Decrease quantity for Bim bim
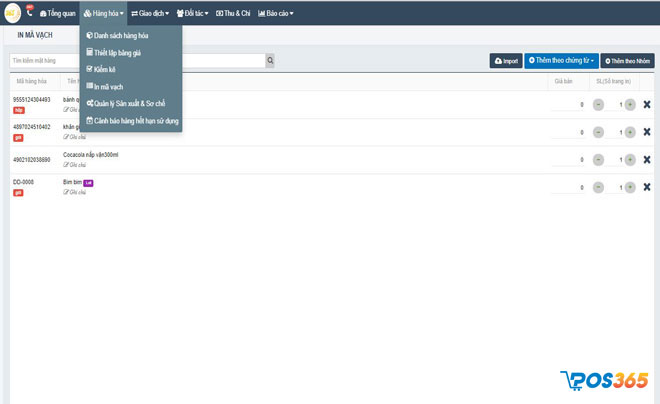The image size is (660, 404). (598, 187)
